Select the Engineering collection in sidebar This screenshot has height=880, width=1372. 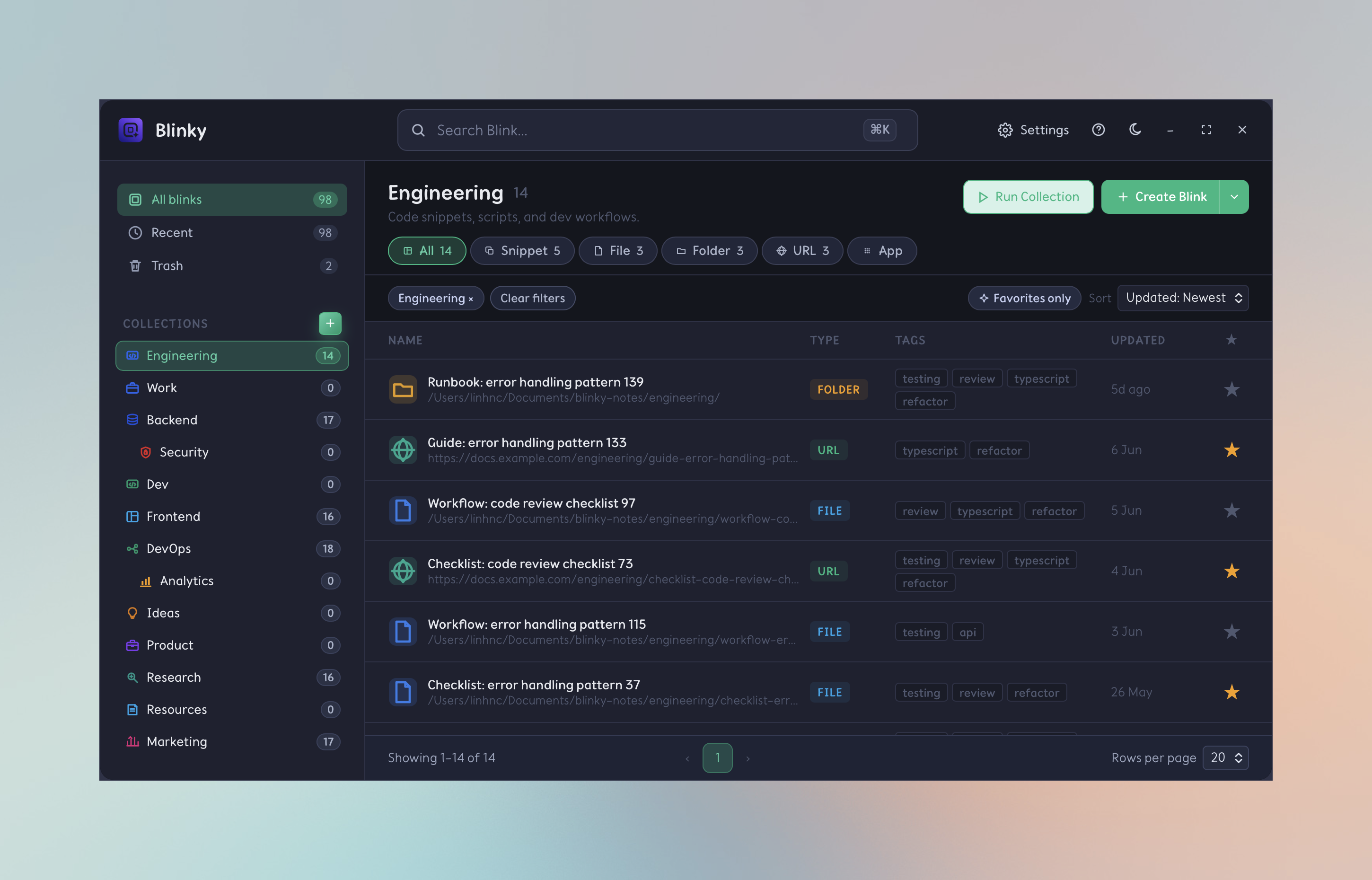232,355
